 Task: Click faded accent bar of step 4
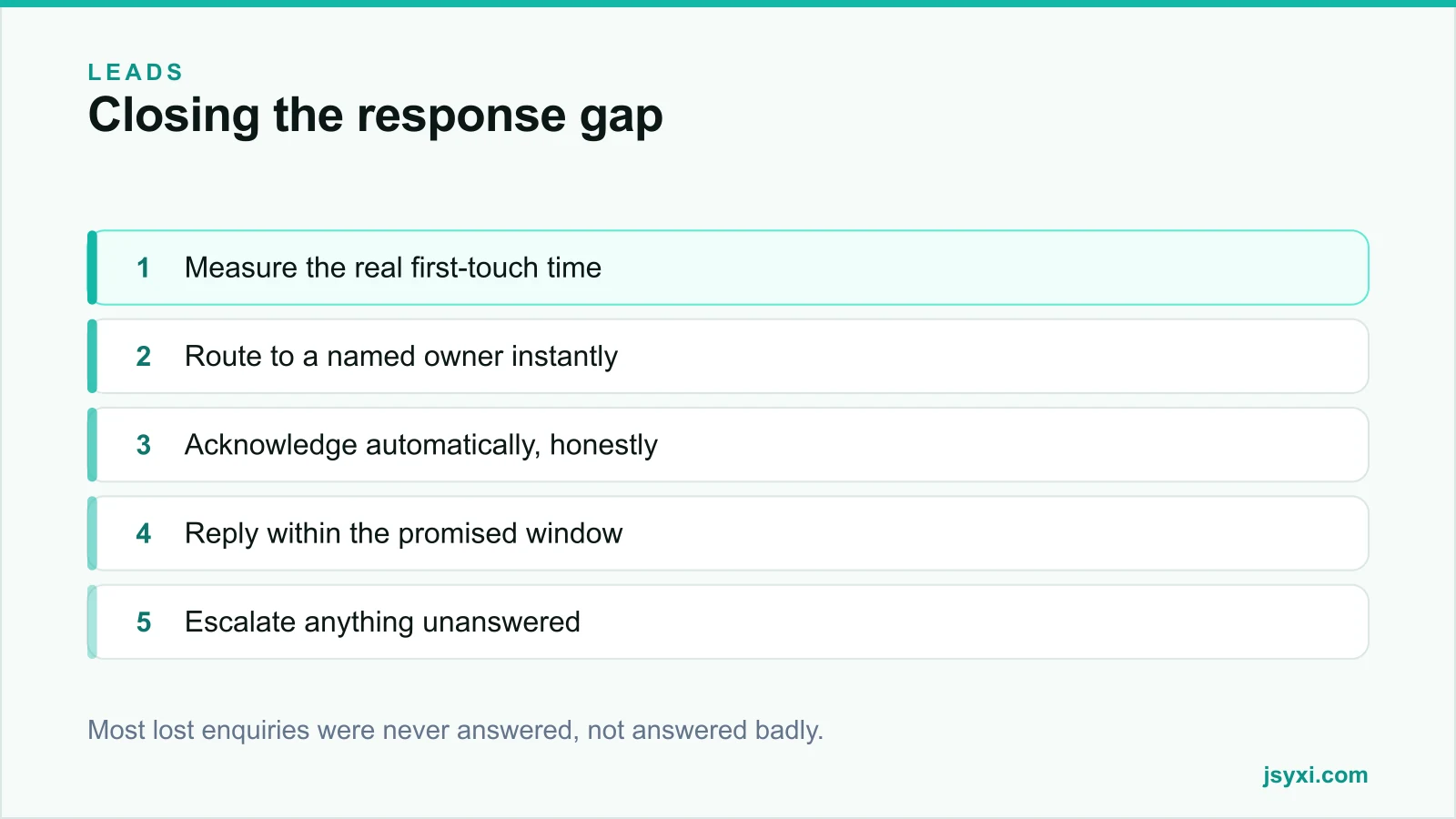pyautogui.click(x=92, y=533)
